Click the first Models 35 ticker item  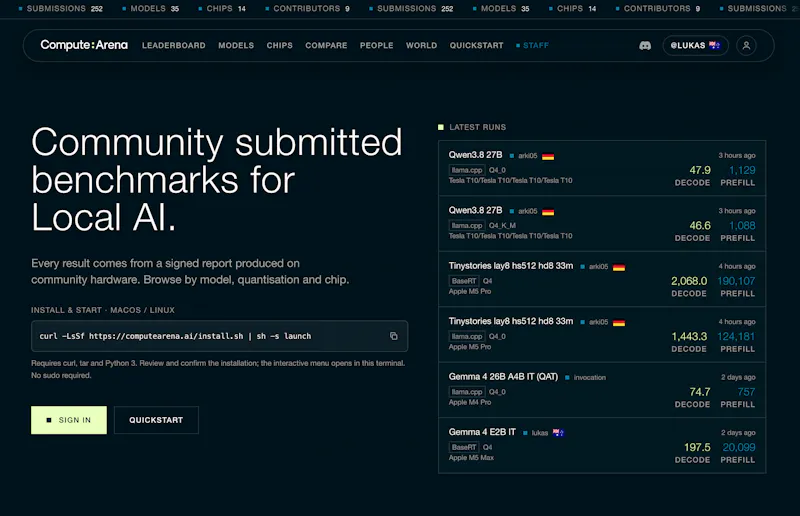pos(151,9)
